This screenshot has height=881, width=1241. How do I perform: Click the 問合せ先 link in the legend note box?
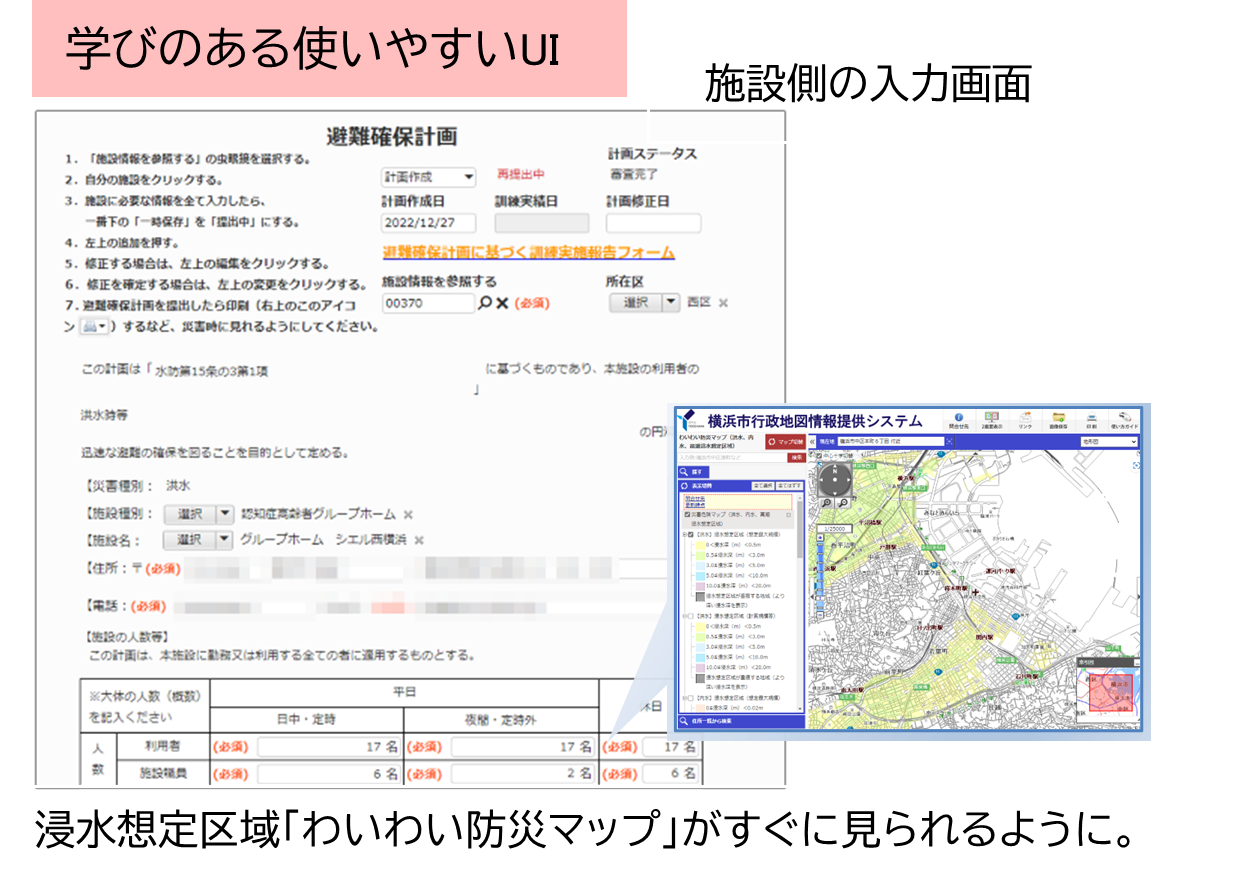click(695, 499)
